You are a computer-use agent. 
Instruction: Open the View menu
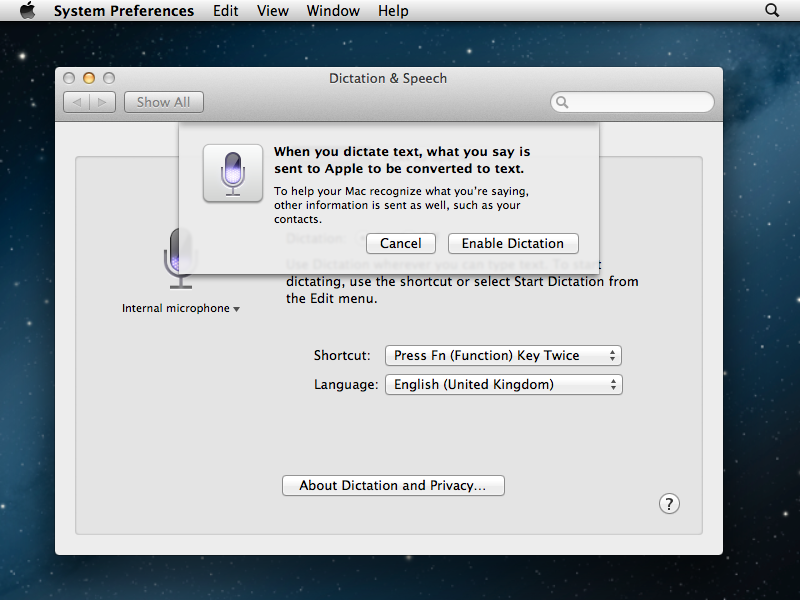[272, 11]
